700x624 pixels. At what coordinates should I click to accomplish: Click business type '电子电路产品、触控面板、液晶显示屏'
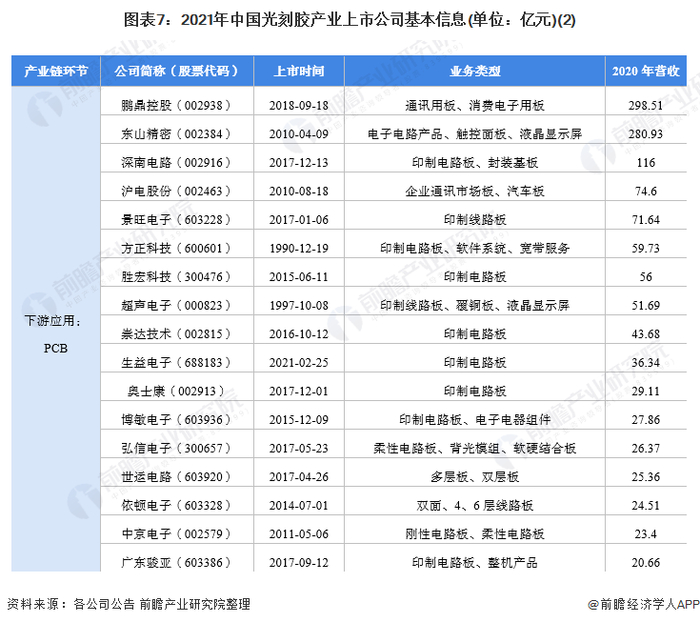point(475,134)
